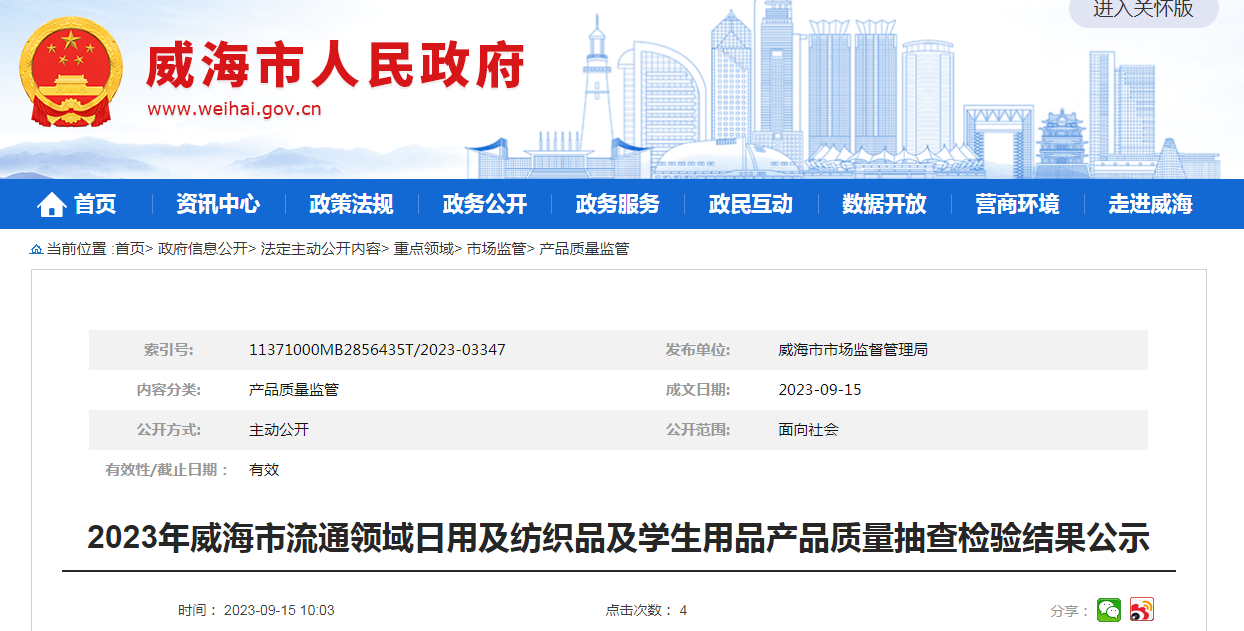
Task: Click the 产品质量监管 content category value
Action: point(294,390)
